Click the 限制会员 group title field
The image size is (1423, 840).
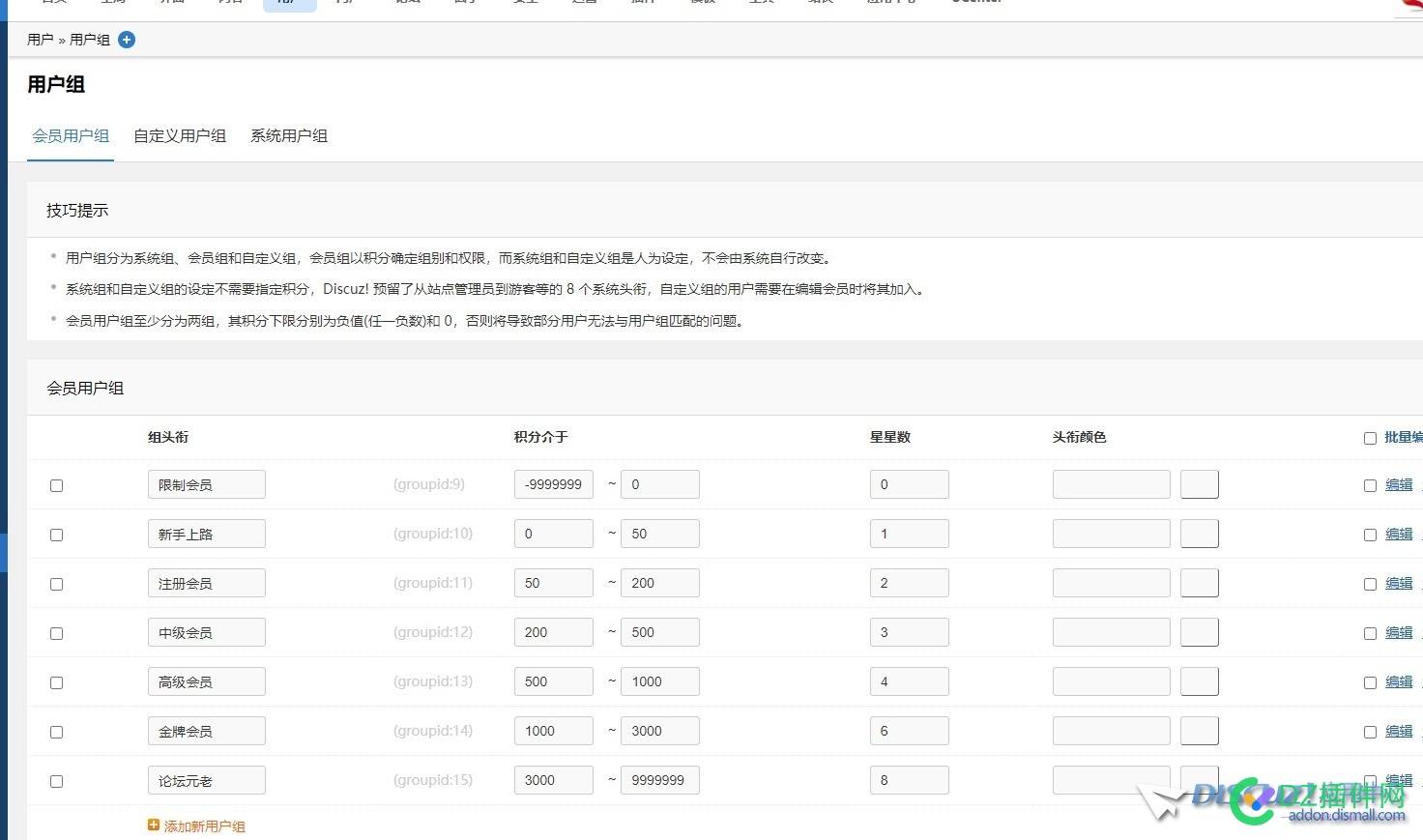pyautogui.click(x=207, y=484)
